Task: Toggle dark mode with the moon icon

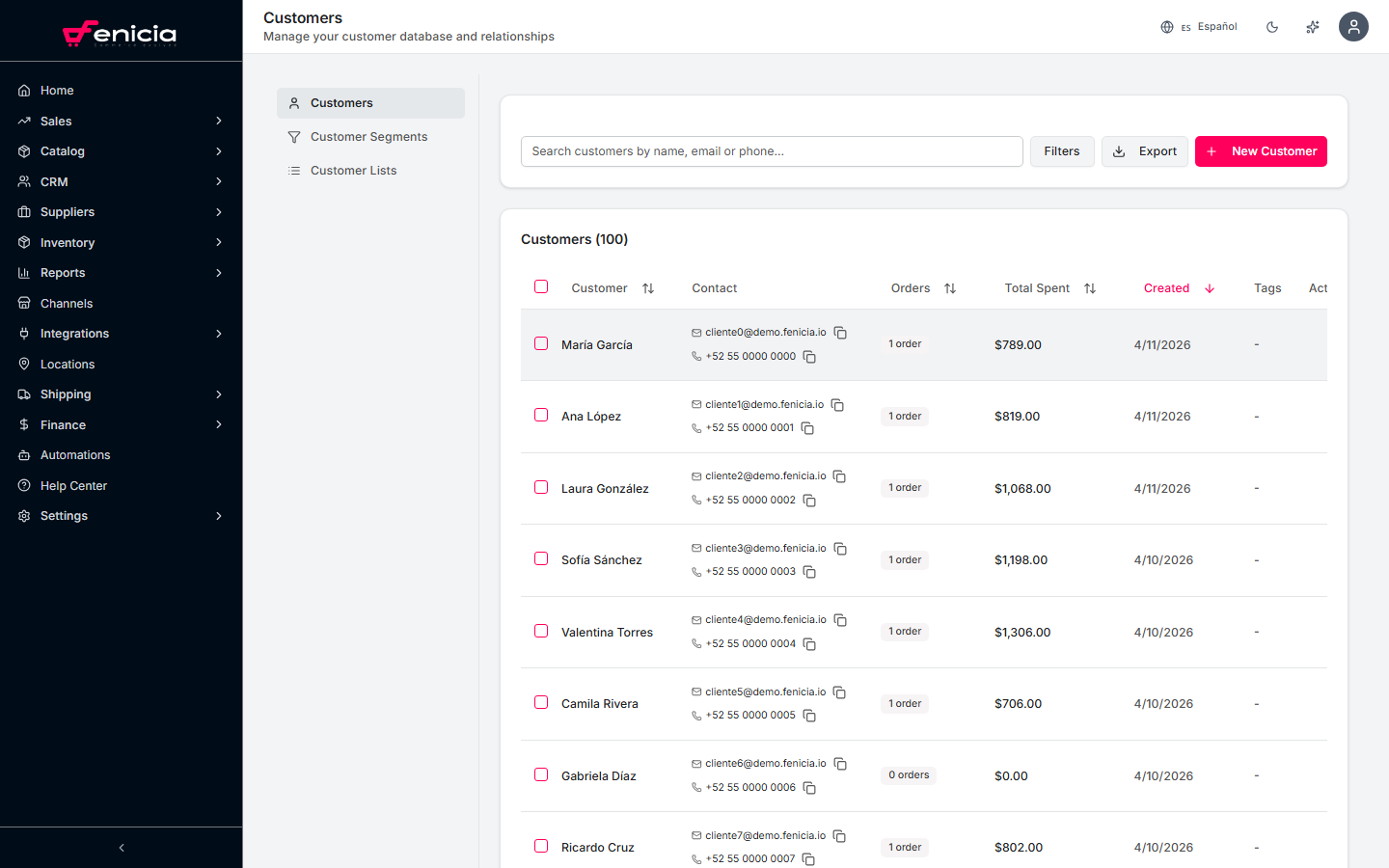Action: tap(1271, 26)
